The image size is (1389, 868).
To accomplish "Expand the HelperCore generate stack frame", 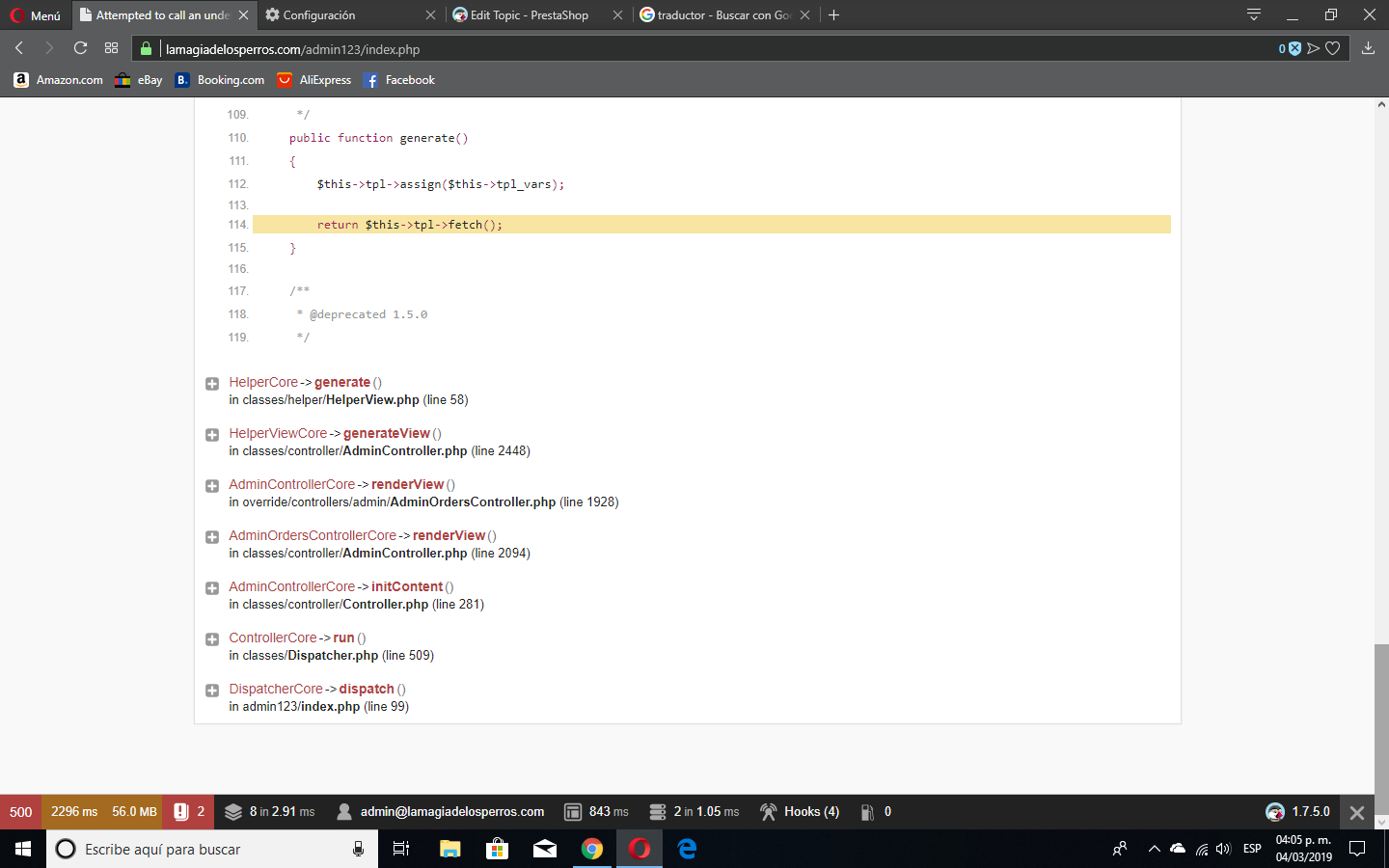I will pyautogui.click(x=212, y=384).
